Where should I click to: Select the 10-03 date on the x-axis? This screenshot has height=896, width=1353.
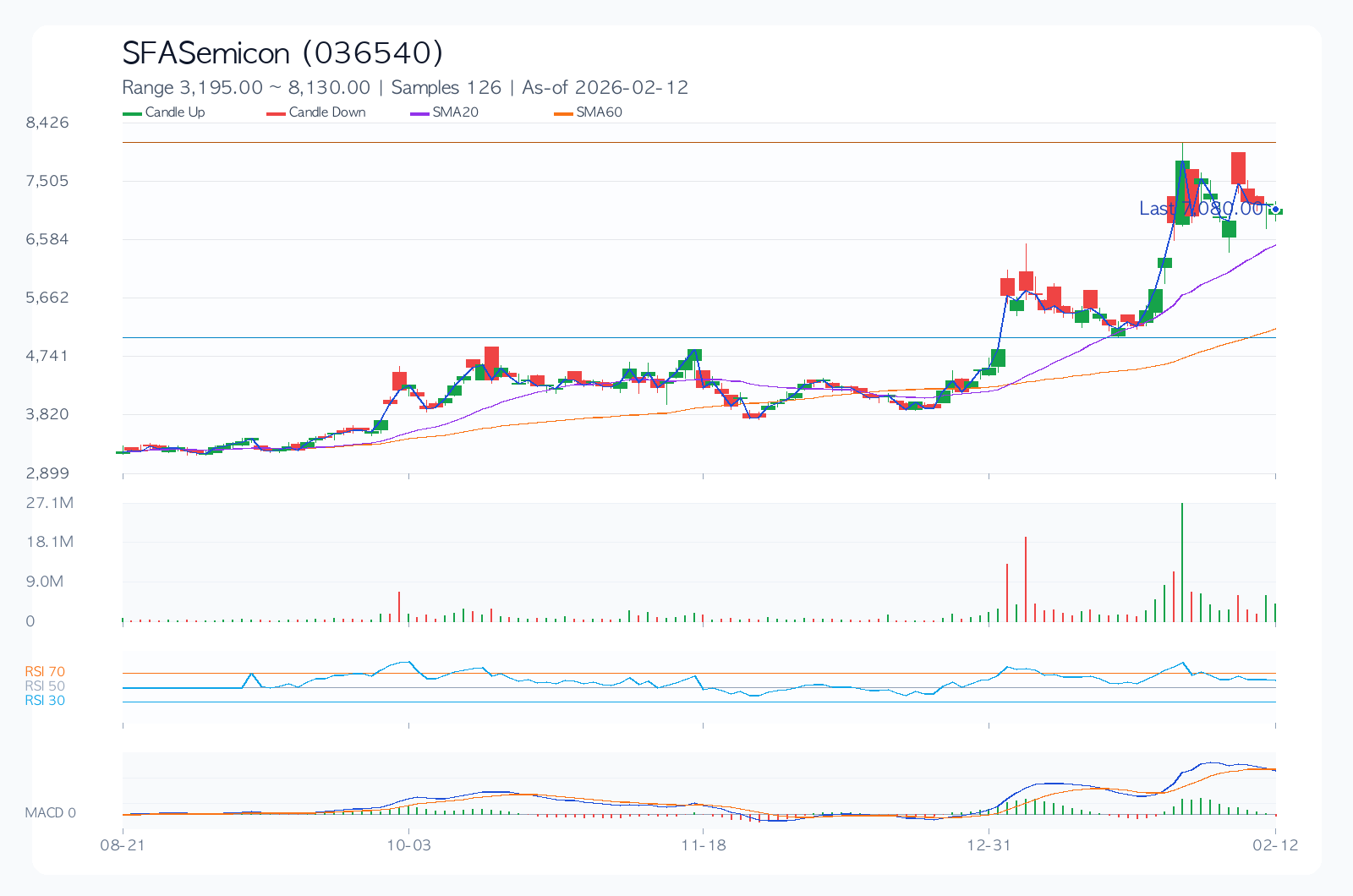pyautogui.click(x=408, y=845)
